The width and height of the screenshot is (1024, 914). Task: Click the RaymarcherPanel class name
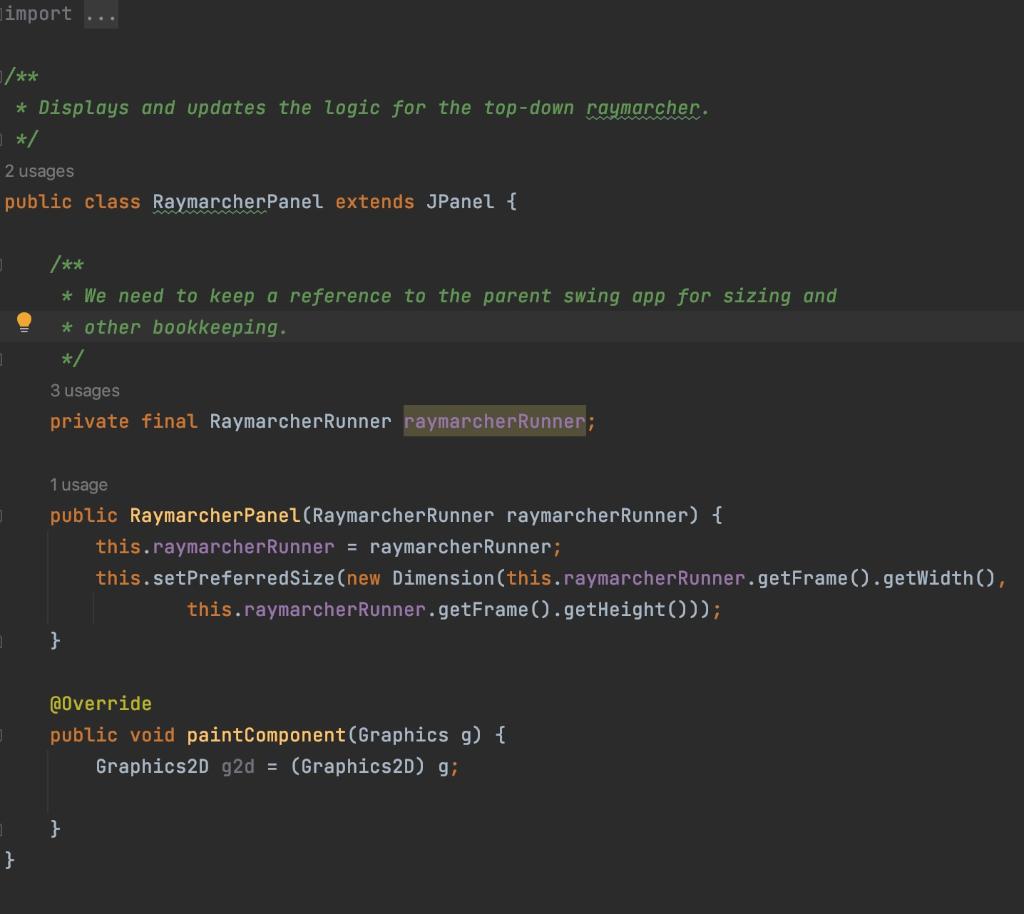238,202
